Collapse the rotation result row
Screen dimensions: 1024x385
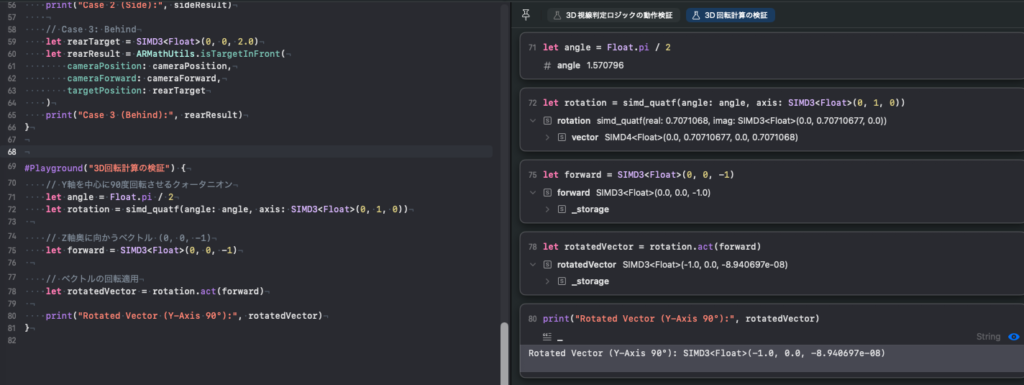(532, 121)
